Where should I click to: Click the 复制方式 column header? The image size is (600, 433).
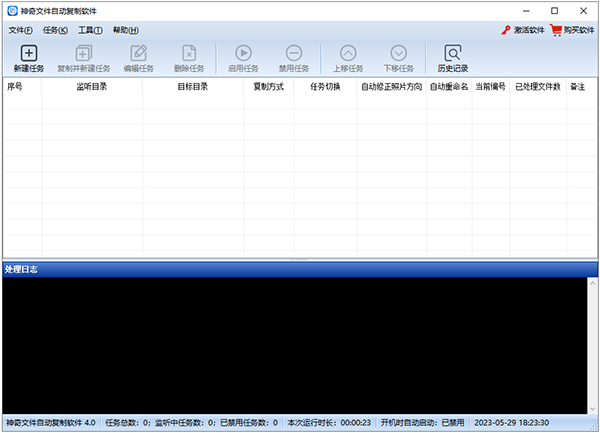point(268,87)
